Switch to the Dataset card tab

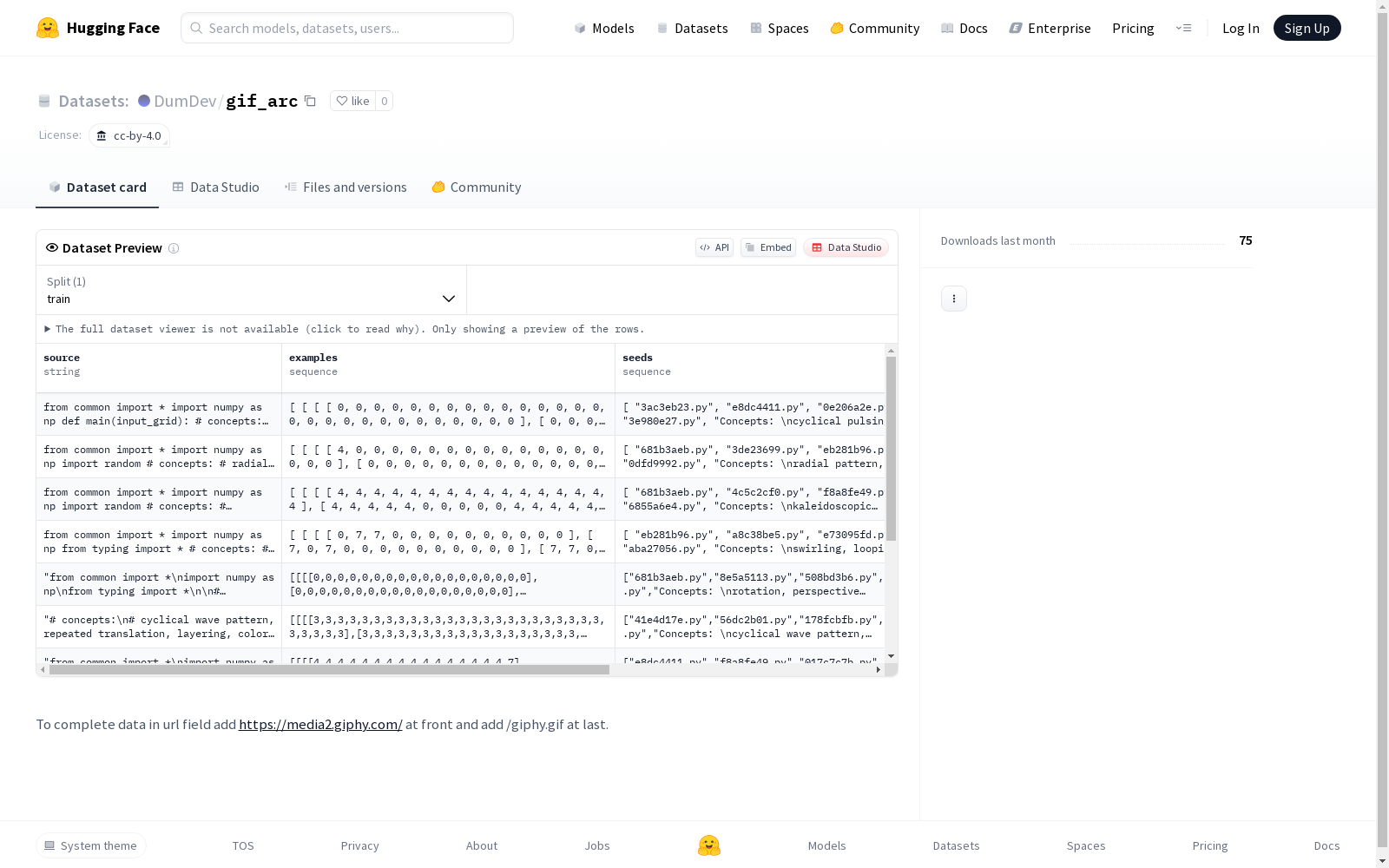(97, 187)
